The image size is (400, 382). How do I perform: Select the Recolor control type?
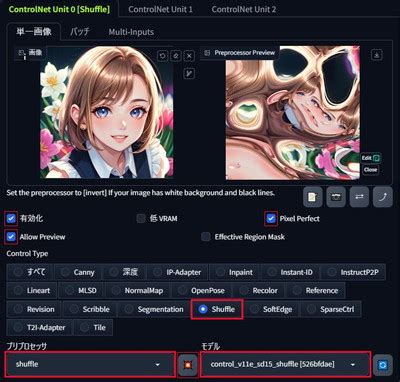(x=259, y=290)
